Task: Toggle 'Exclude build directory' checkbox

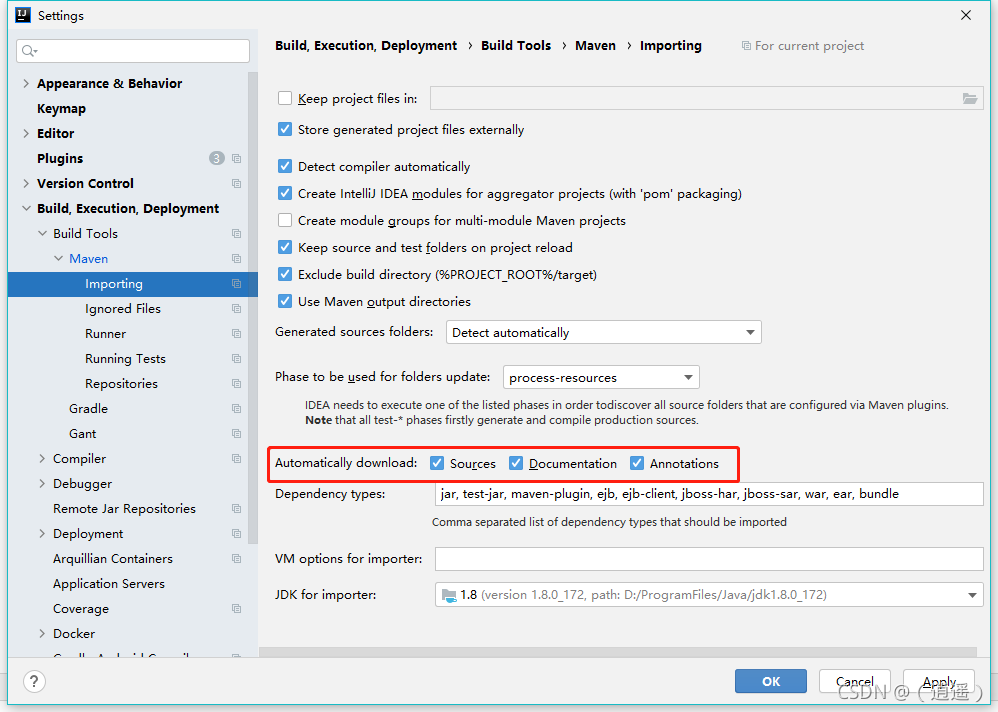Action: 285,274
